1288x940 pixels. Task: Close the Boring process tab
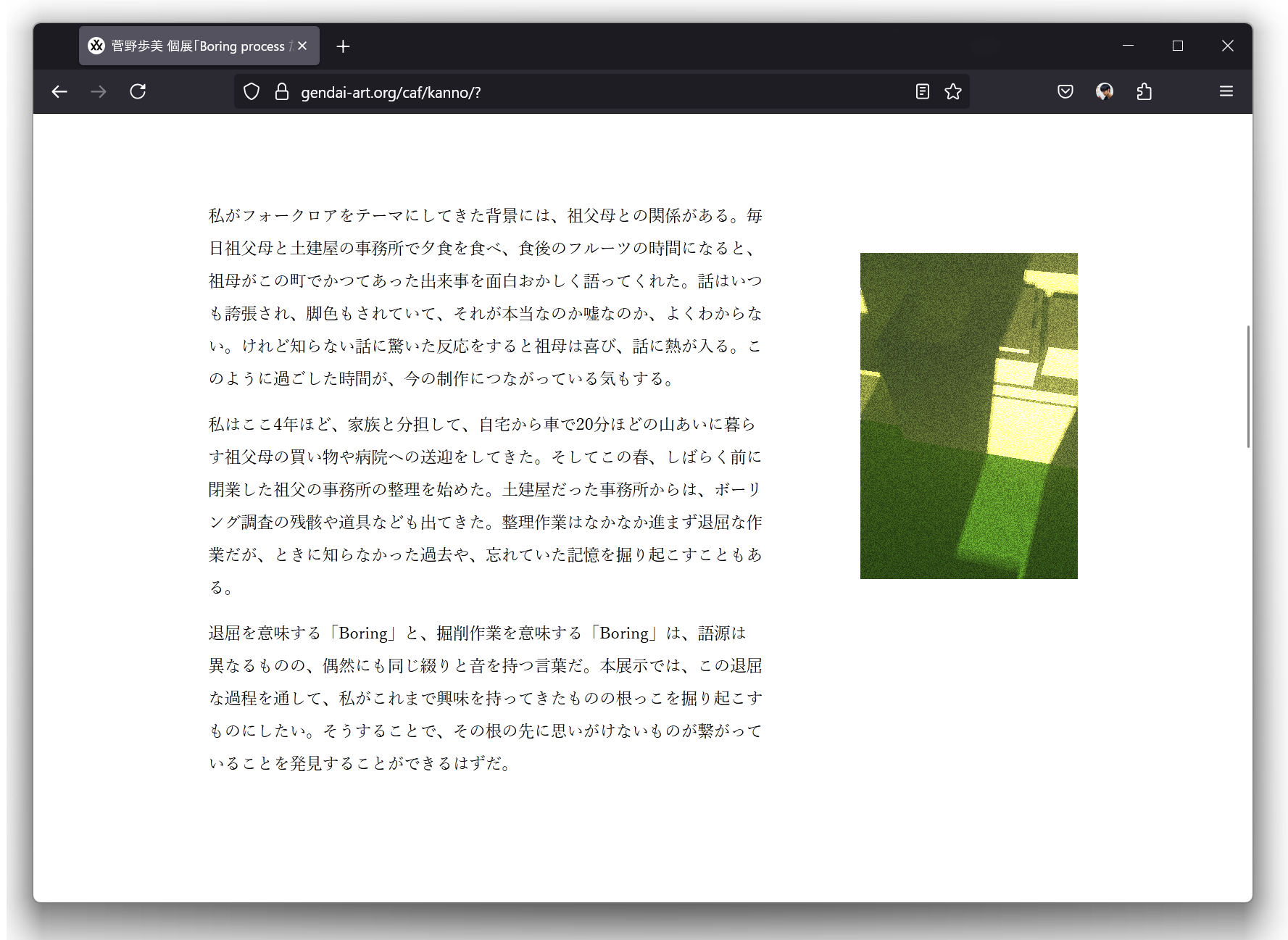click(x=302, y=46)
